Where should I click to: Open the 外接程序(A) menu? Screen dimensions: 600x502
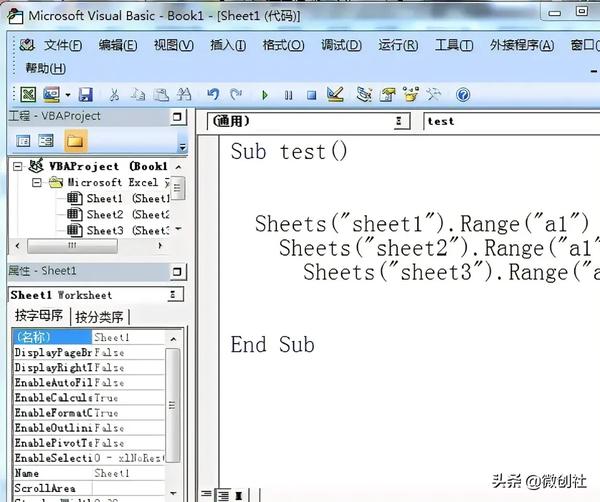(x=522, y=46)
